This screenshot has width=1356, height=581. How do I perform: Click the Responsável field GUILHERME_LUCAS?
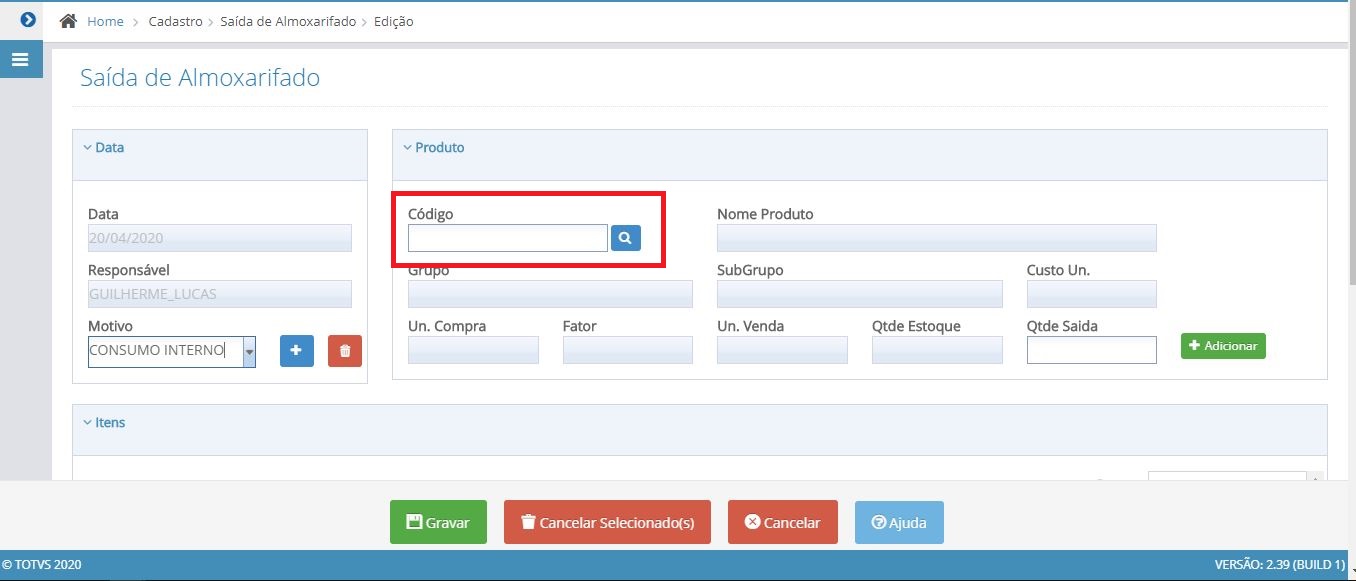[220, 294]
